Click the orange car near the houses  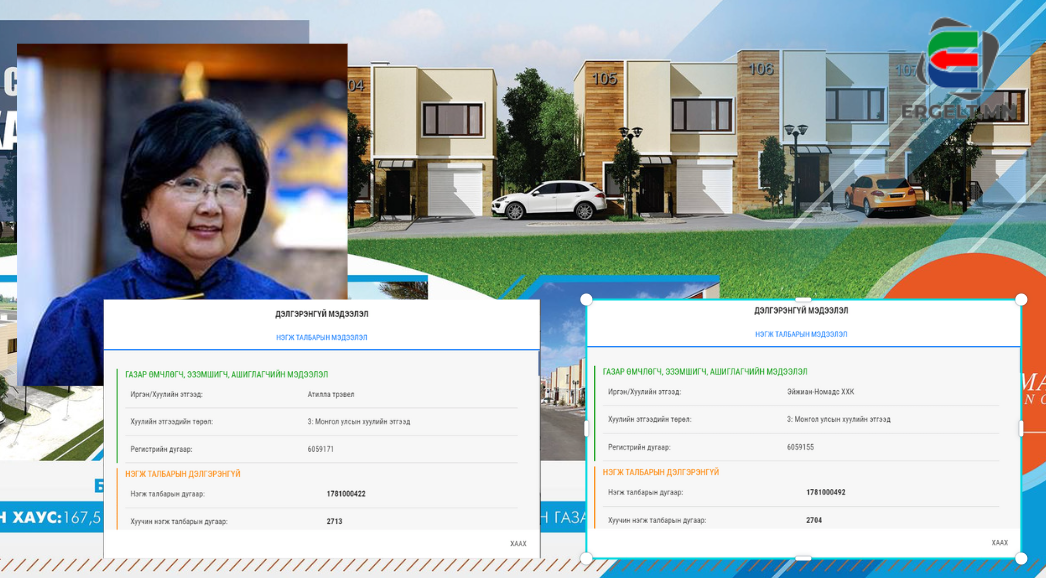pos(882,194)
